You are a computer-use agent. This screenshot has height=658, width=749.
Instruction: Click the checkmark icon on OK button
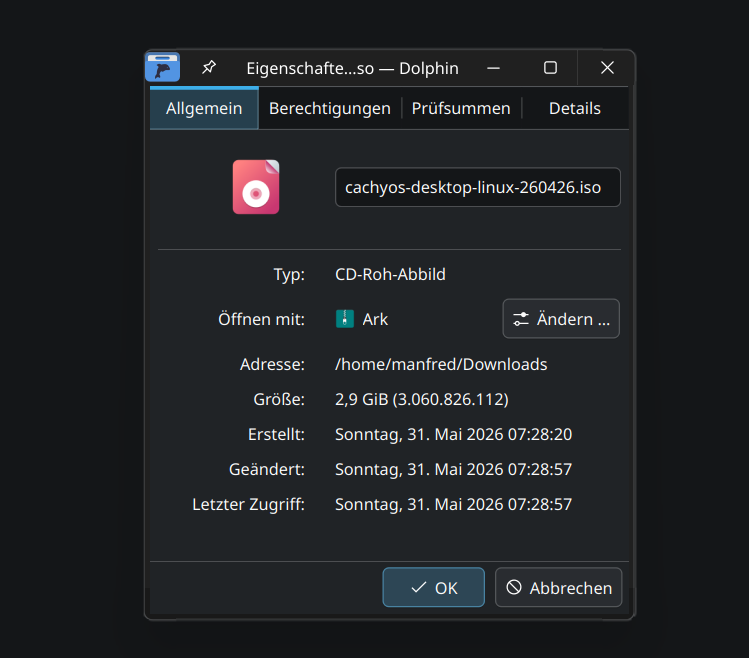pyautogui.click(x=419, y=587)
